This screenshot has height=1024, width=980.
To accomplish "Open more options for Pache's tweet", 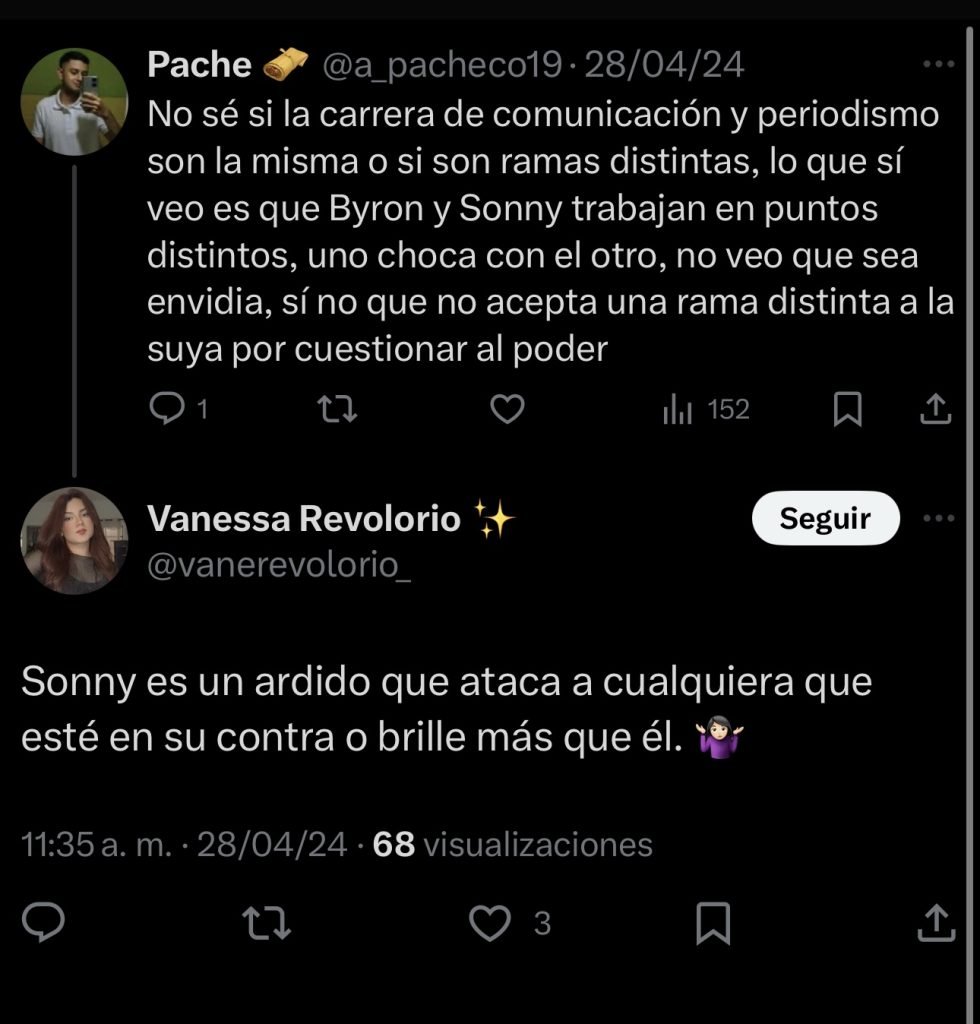I will click(x=938, y=65).
